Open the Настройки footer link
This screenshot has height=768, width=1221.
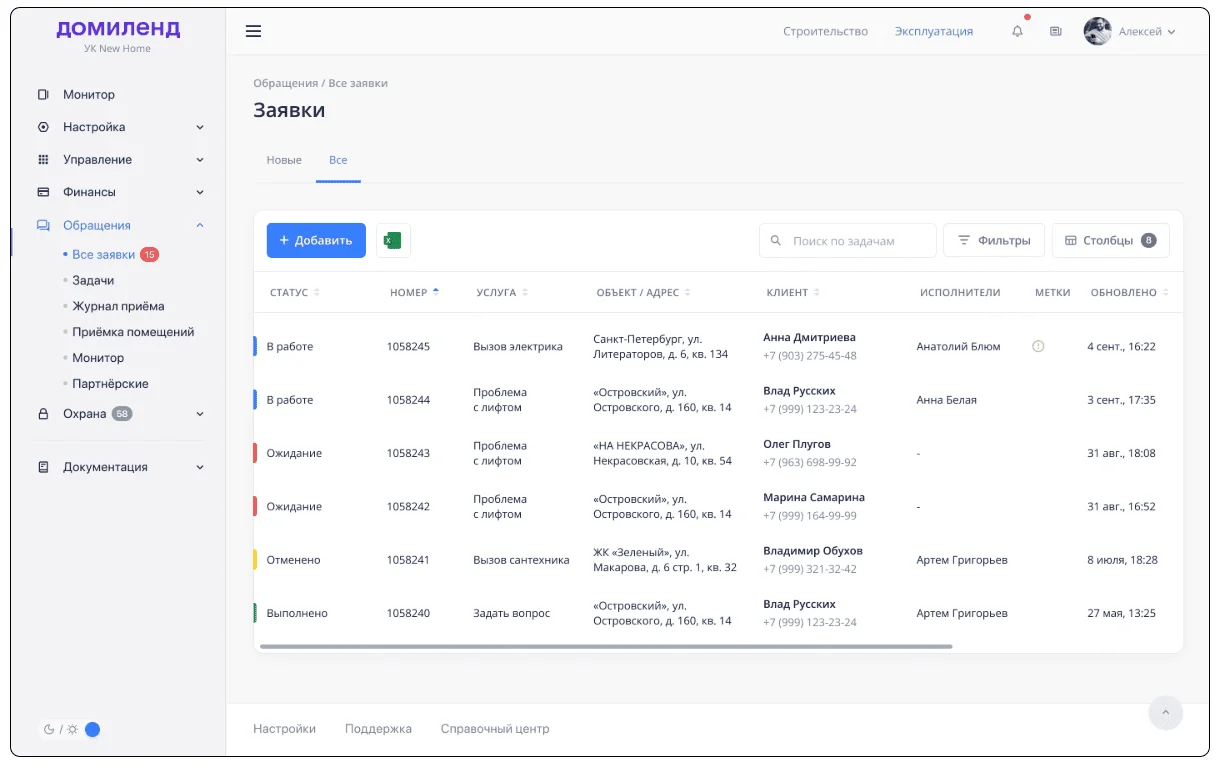(x=284, y=729)
